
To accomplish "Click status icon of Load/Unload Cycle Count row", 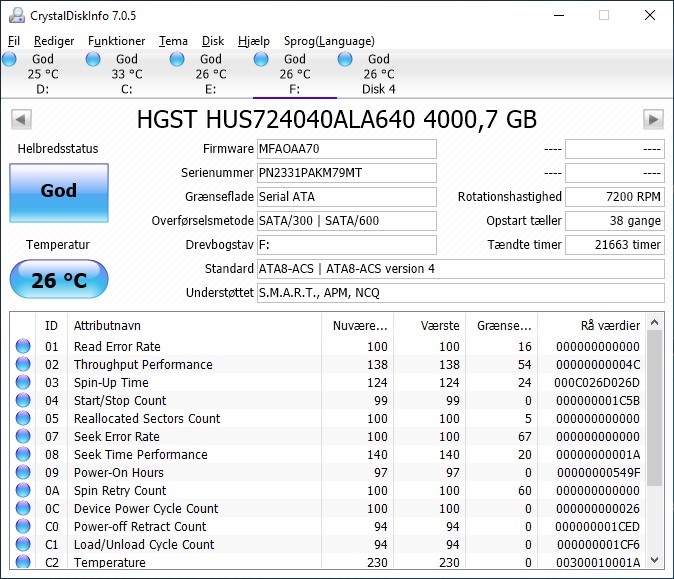I will point(23,545).
